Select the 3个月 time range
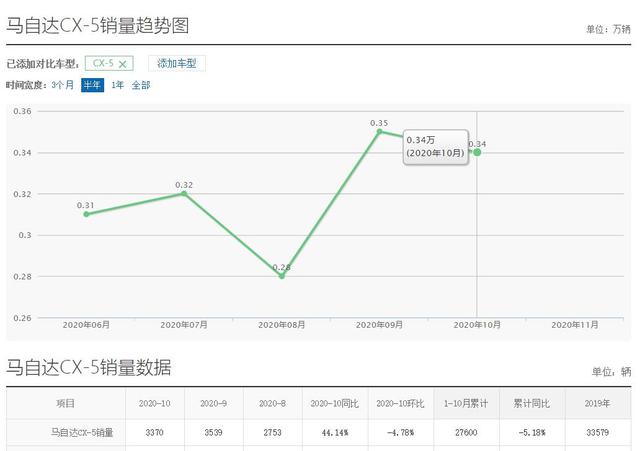The image size is (640, 451). point(62,85)
